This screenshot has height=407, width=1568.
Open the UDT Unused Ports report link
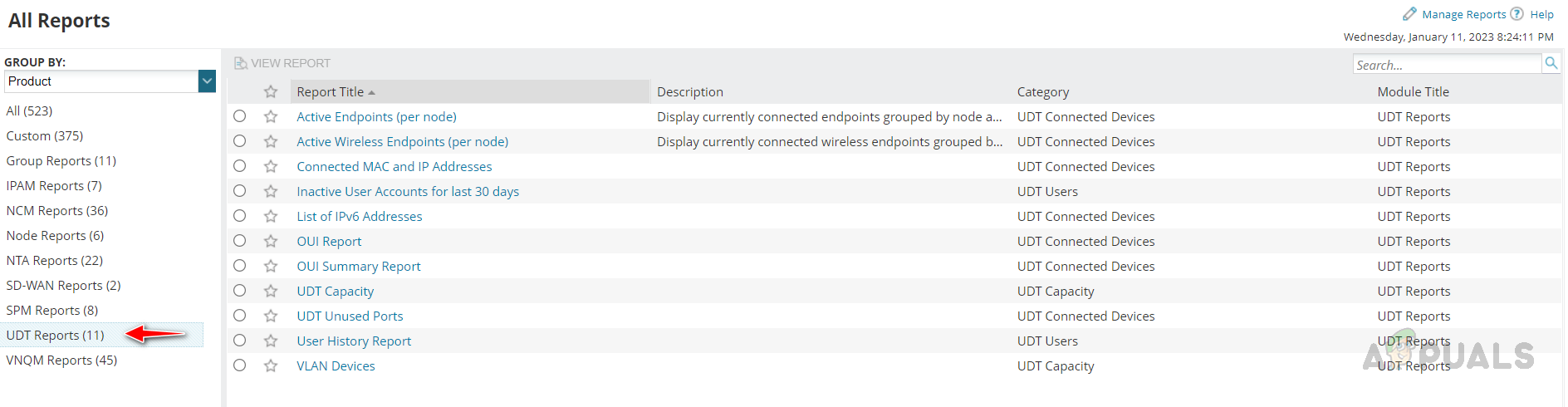[350, 316]
